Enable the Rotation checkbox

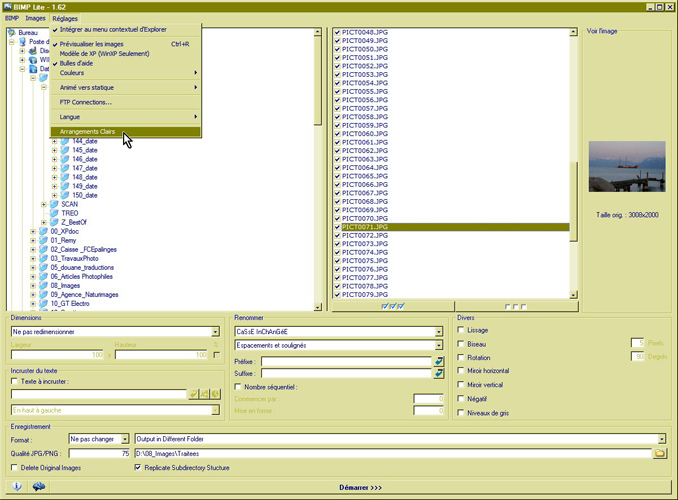(459, 356)
